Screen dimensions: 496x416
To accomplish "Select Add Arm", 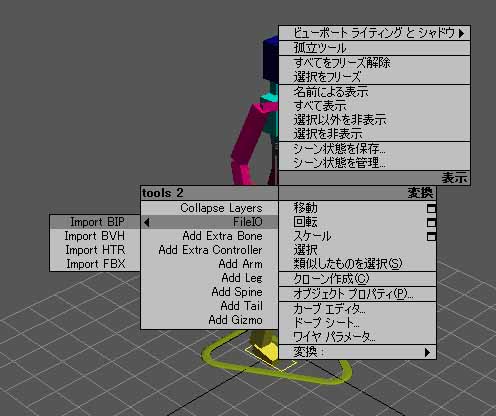I will click(209, 264).
